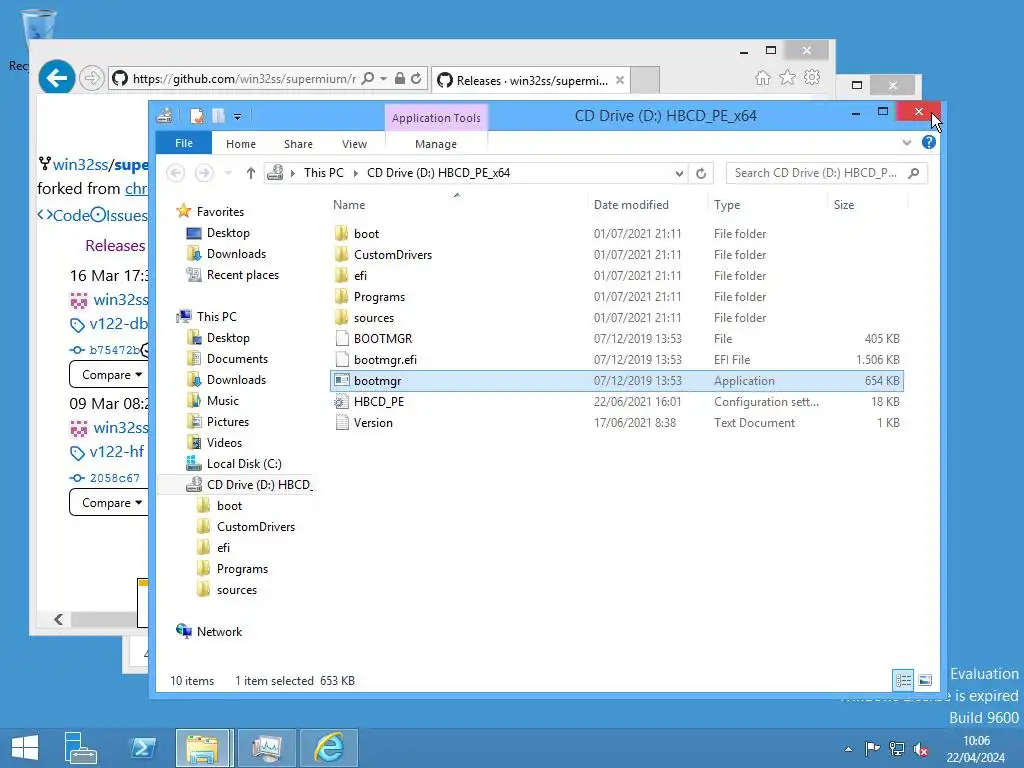Open Videos under This PC
This screenshot has width=1024, height=768.
coord(224,443)
